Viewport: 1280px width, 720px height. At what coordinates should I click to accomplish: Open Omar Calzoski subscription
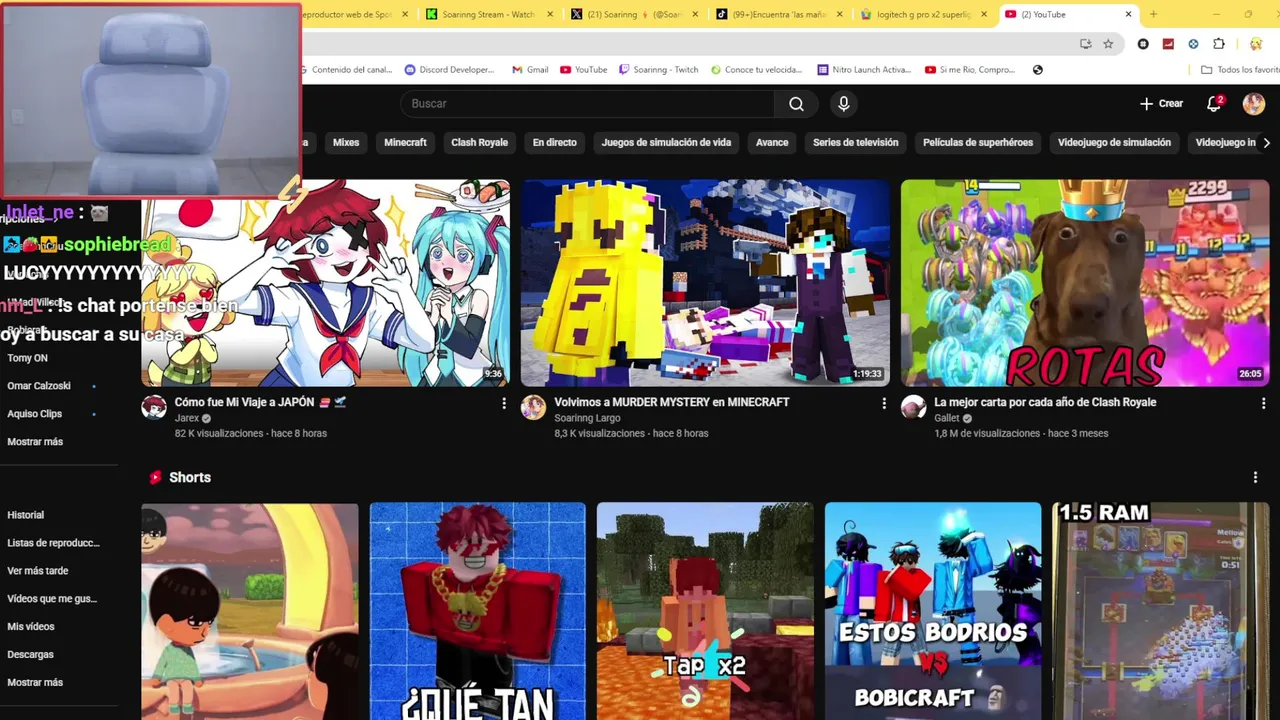[x=39, y=386]
